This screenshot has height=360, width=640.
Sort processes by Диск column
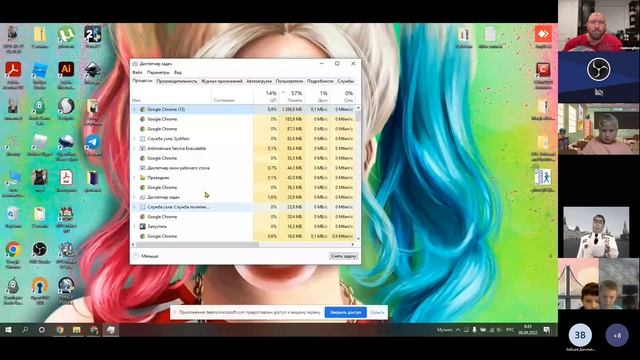click(x=318, y=96)
